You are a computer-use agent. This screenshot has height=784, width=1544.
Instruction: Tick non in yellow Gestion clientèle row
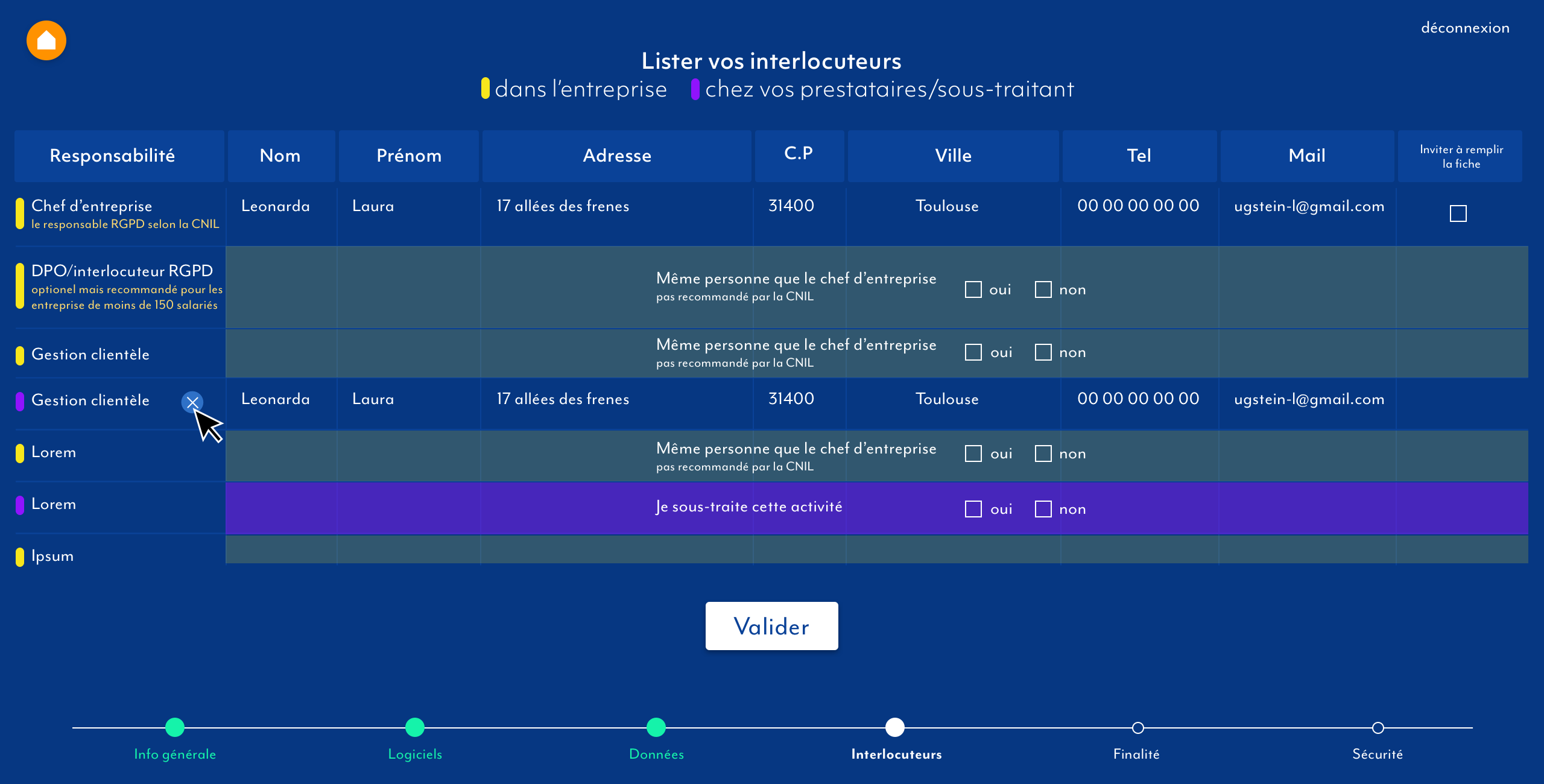[x=1043, y=352]
